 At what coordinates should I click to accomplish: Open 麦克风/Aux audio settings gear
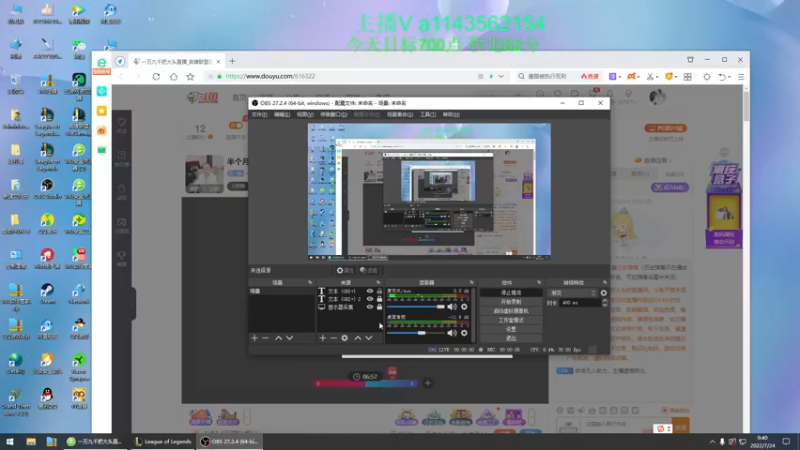(x=464, y=307)
